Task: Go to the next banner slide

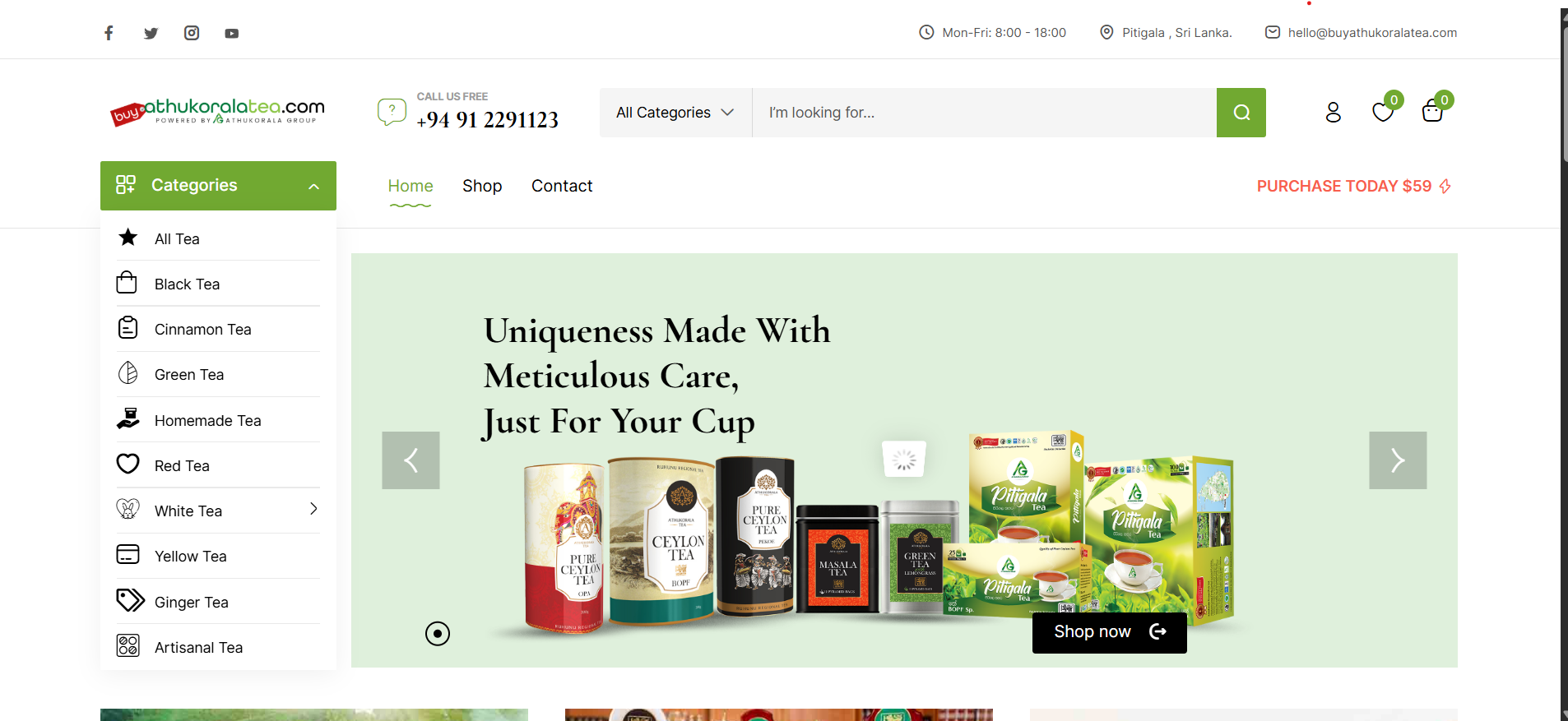Action: (1397, 460)
